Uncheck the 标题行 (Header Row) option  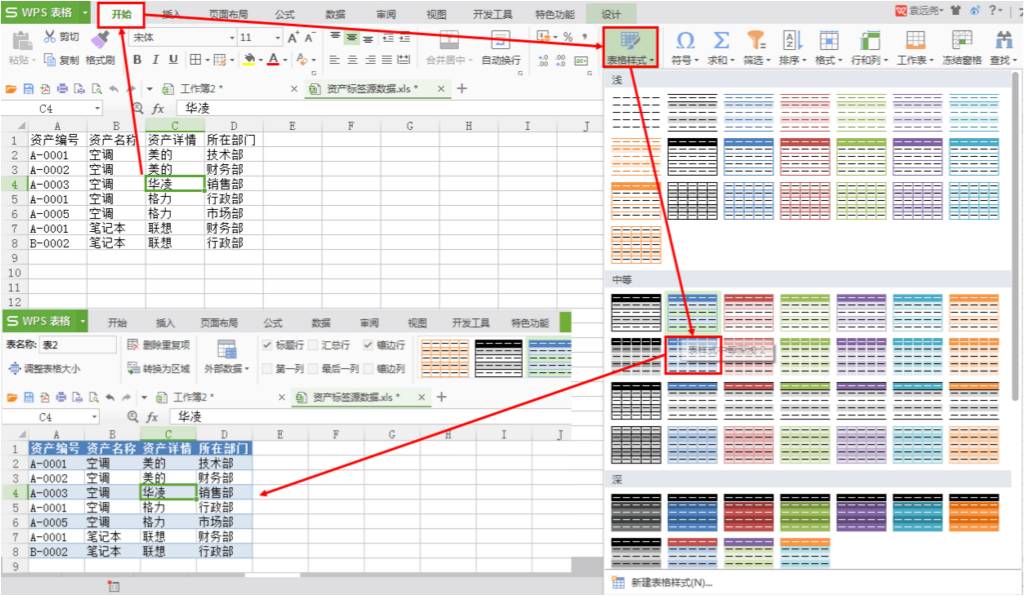tap(268, 344)
